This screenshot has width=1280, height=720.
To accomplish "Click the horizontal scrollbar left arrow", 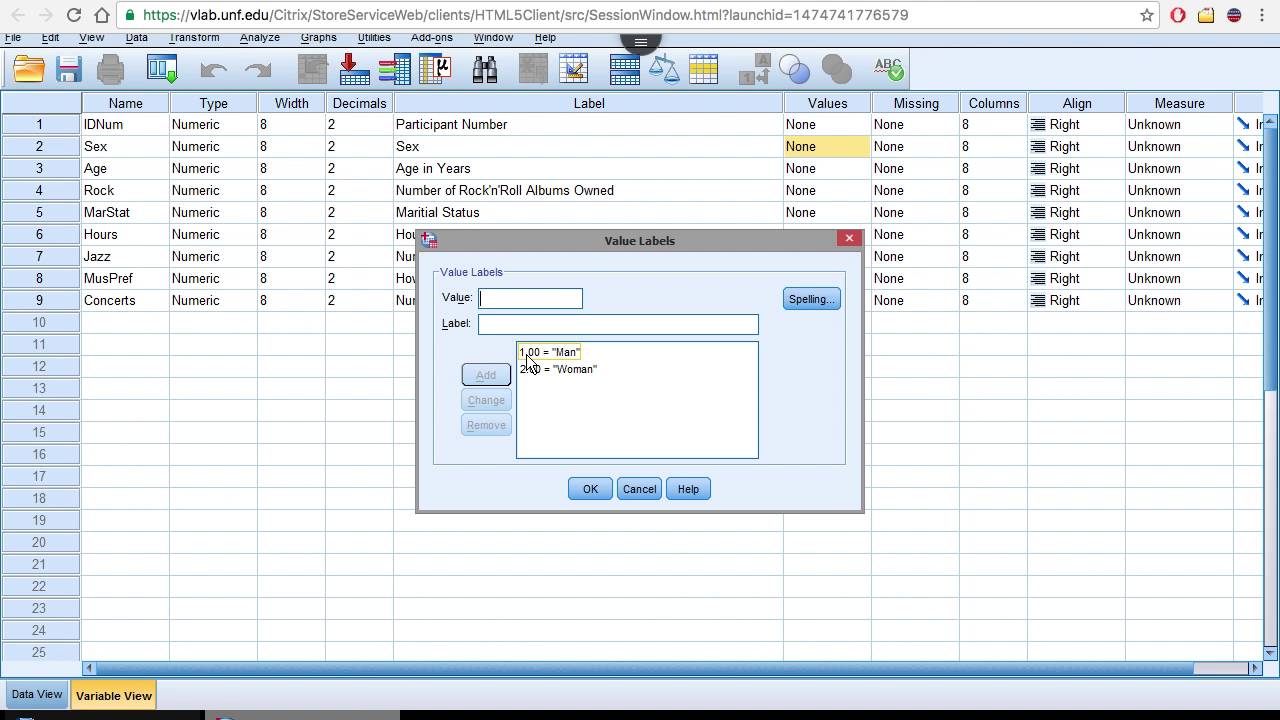I will tap(89, 668).
